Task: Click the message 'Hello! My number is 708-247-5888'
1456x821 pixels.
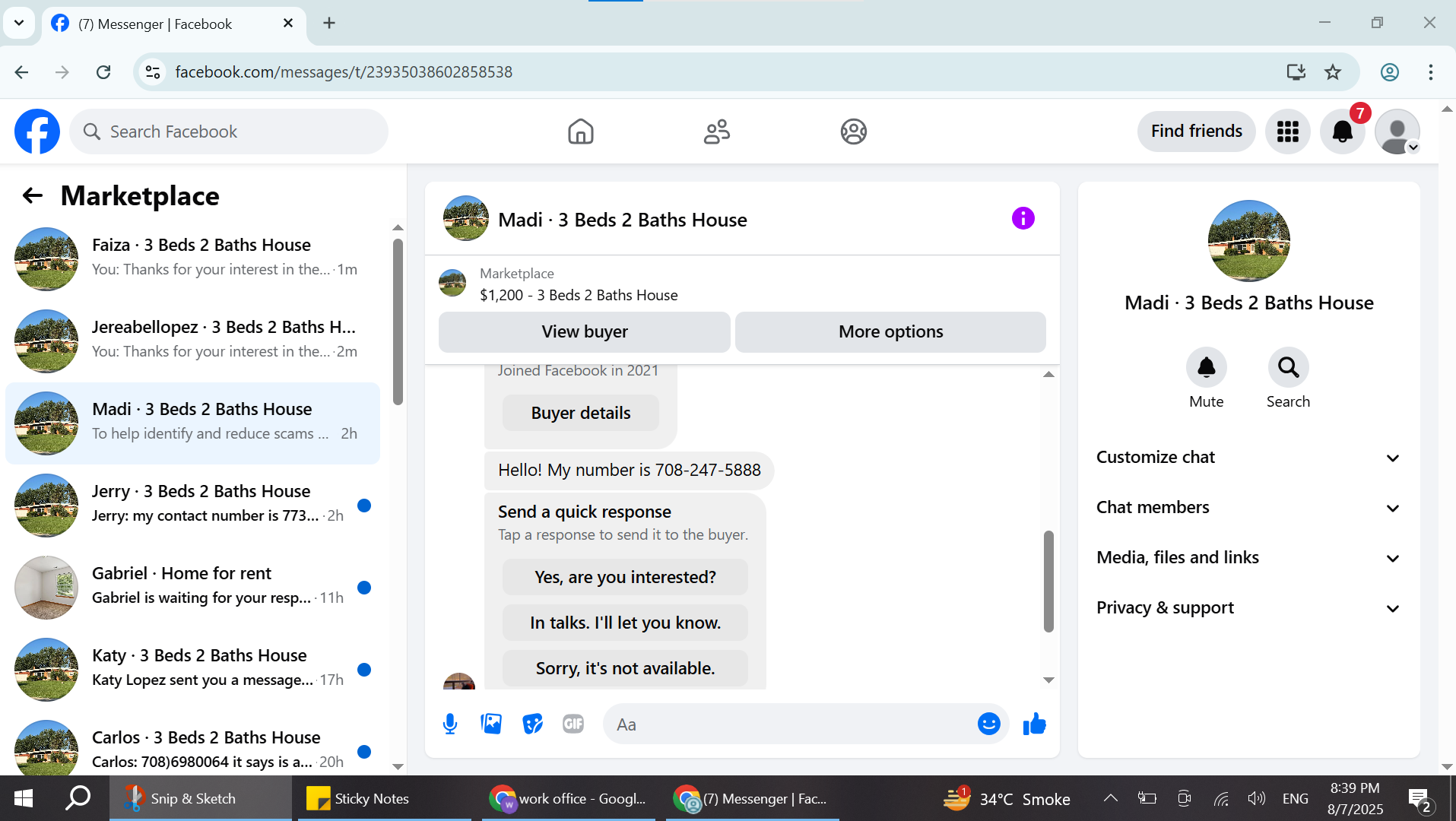Action: 629,470
